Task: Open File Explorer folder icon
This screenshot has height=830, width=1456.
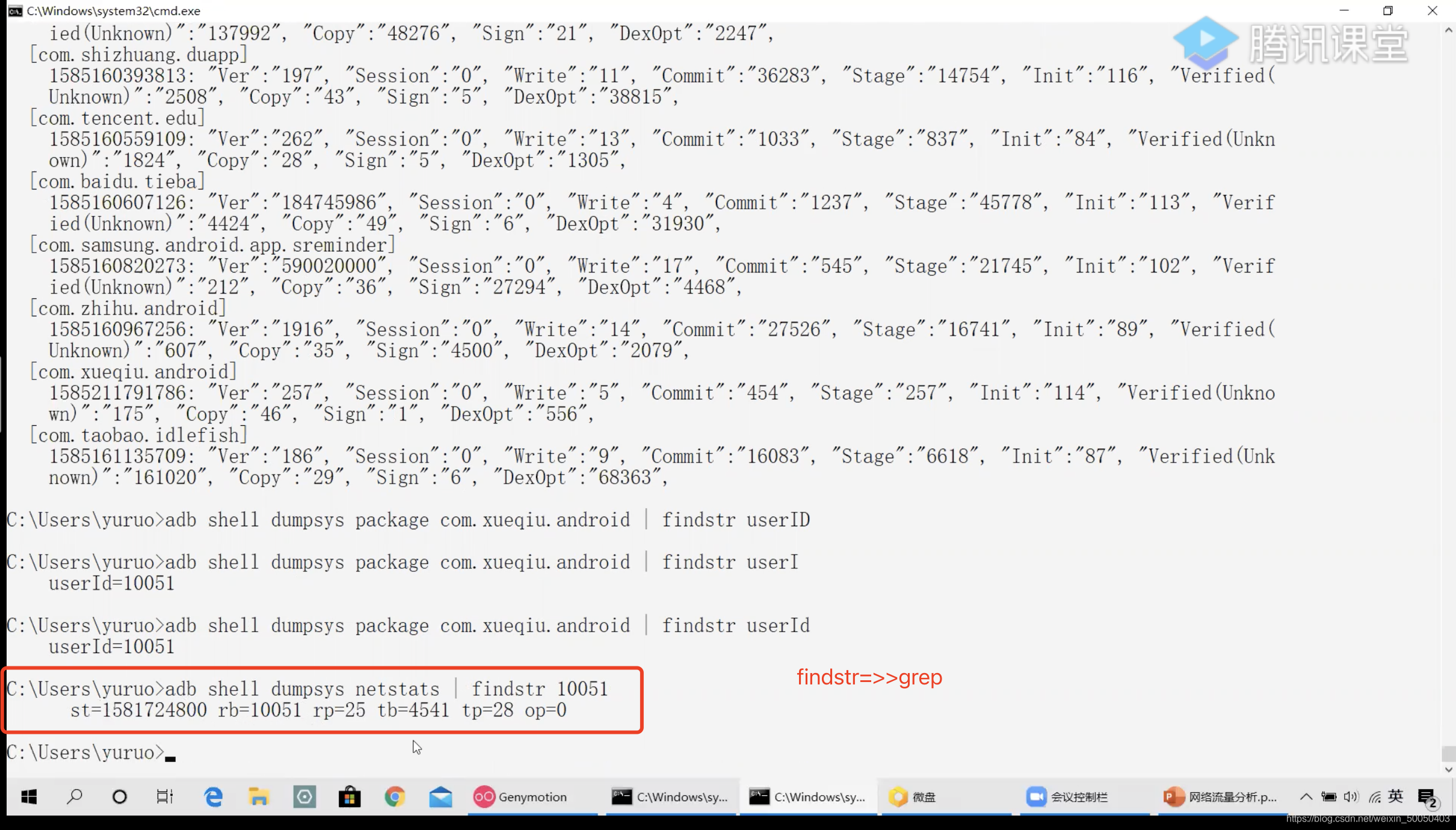Action: click(259, 797)
